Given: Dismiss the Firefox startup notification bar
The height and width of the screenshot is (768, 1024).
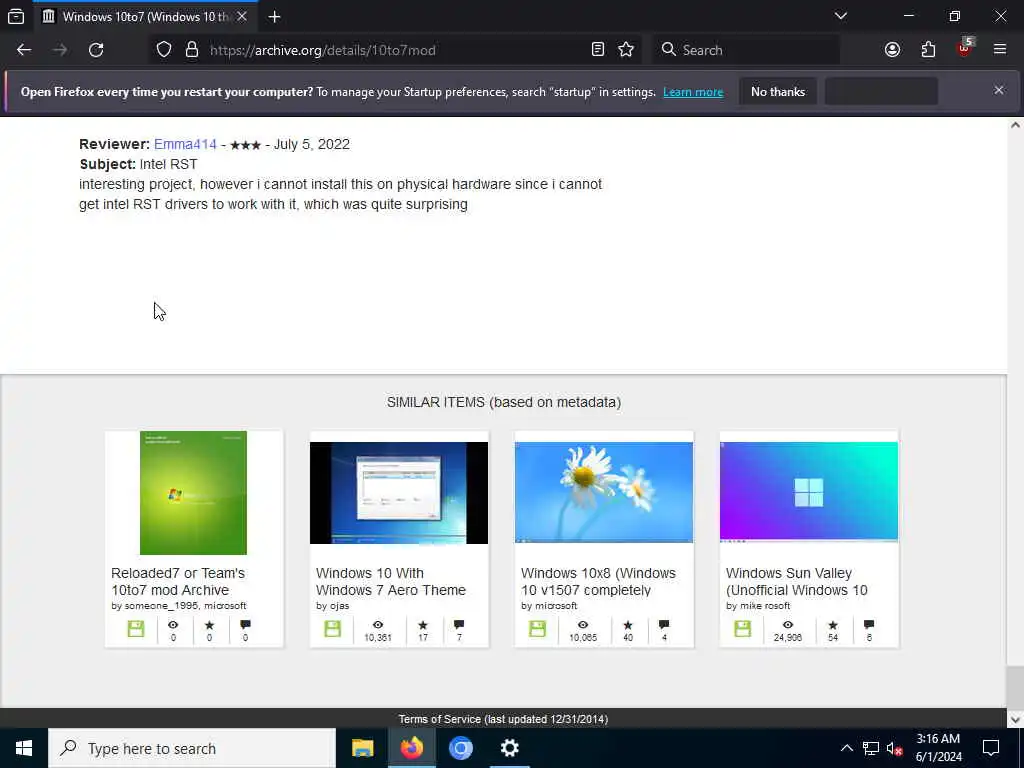Looking at the screenshot, I should point(999,91).
